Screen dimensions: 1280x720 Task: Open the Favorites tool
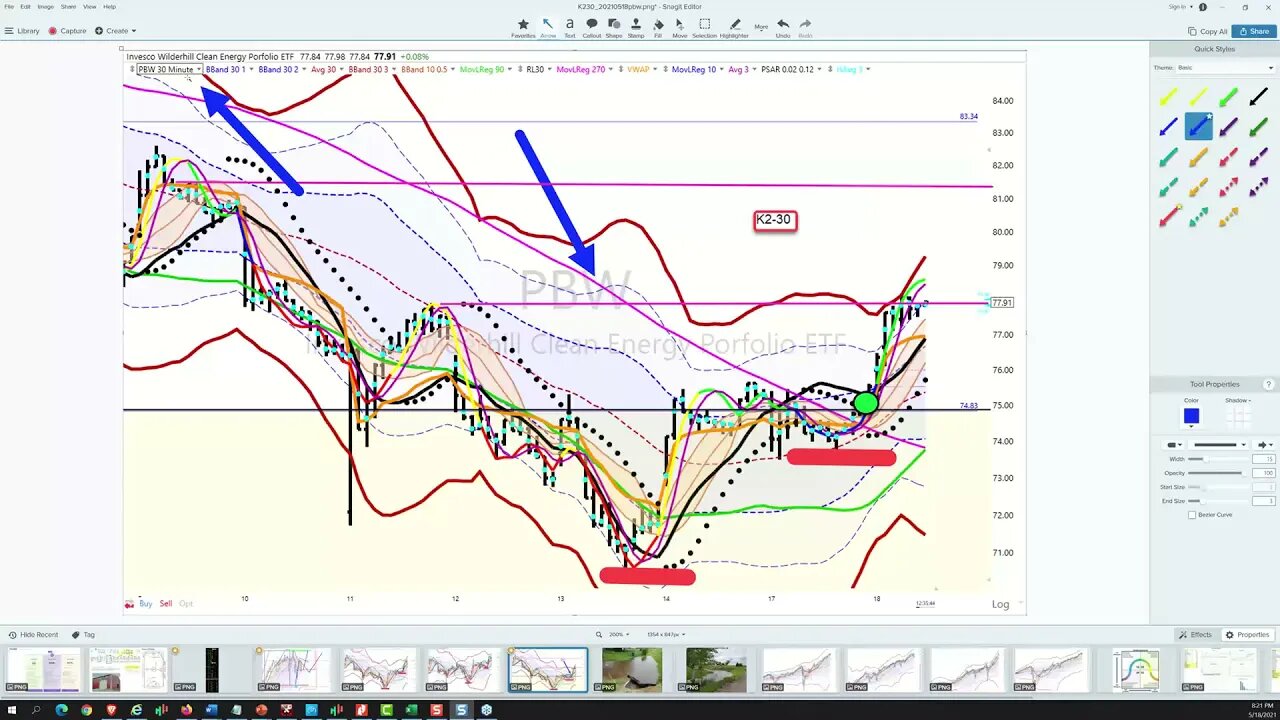coord(523,28)
